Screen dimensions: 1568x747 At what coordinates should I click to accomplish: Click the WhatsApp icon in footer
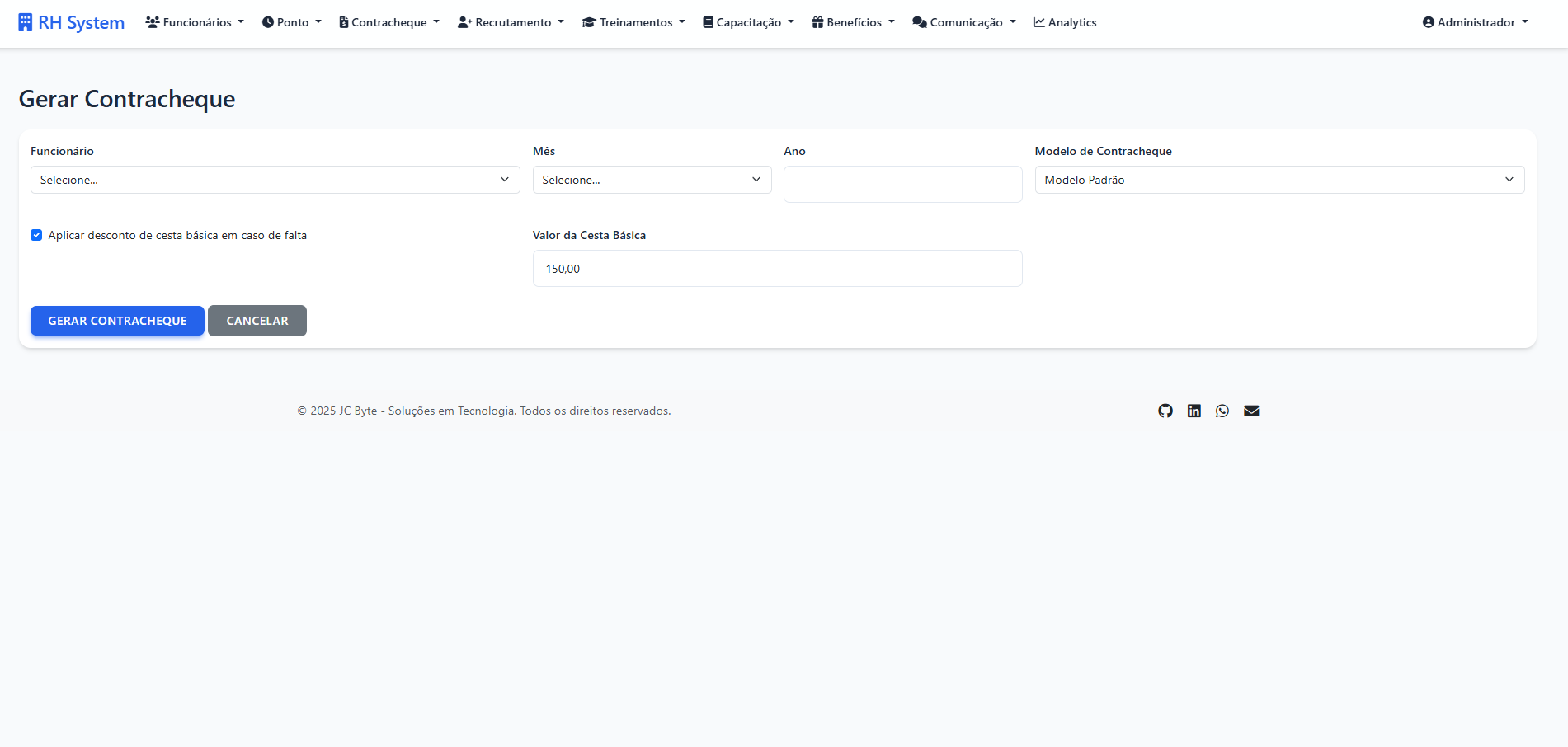click(x=1222, y=411)
